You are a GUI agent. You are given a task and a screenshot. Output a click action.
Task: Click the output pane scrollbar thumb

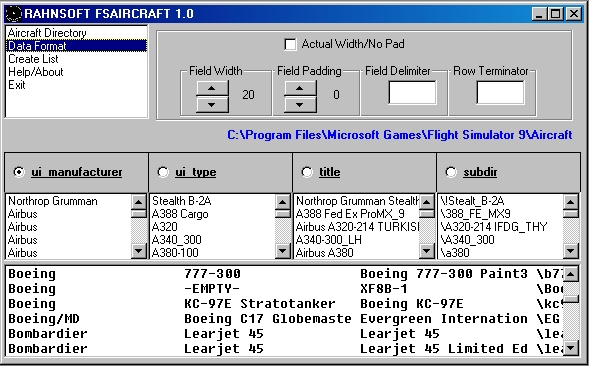(571, 299)
